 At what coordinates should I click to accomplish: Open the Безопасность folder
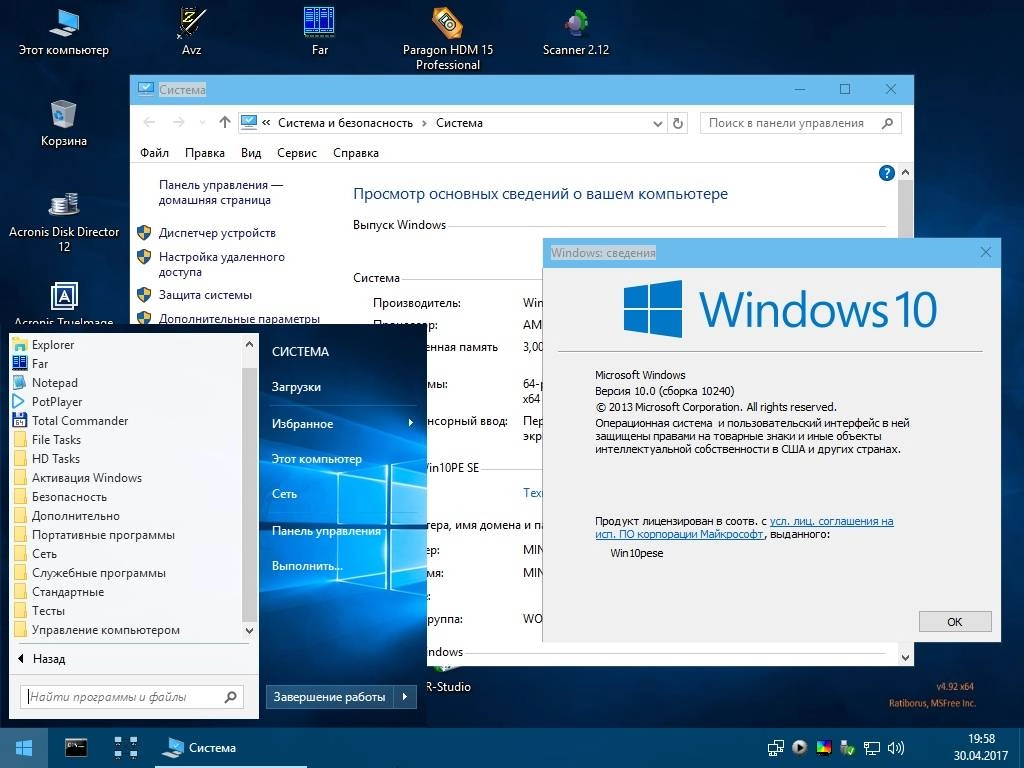[127, 497]
